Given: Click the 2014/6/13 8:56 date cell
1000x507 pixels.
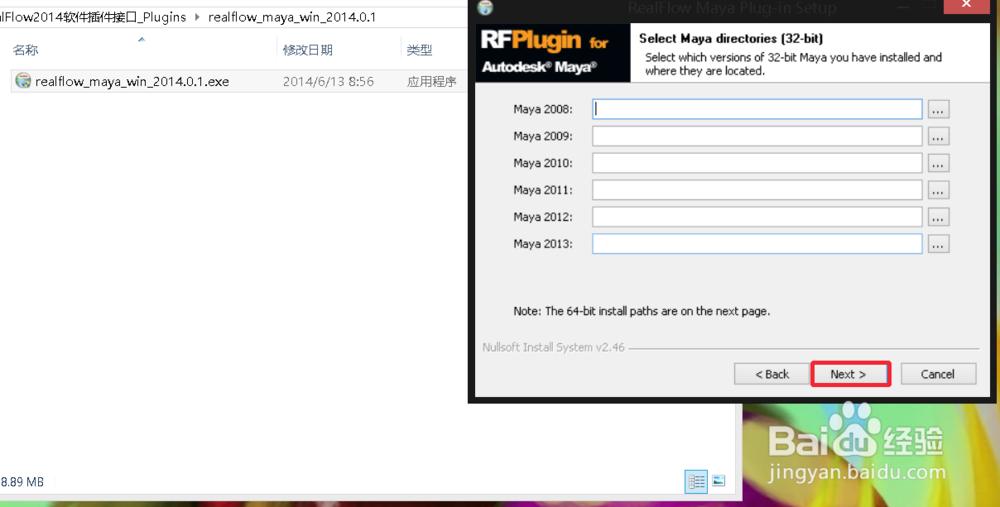Looking at the screenshot, I should 328,82.
